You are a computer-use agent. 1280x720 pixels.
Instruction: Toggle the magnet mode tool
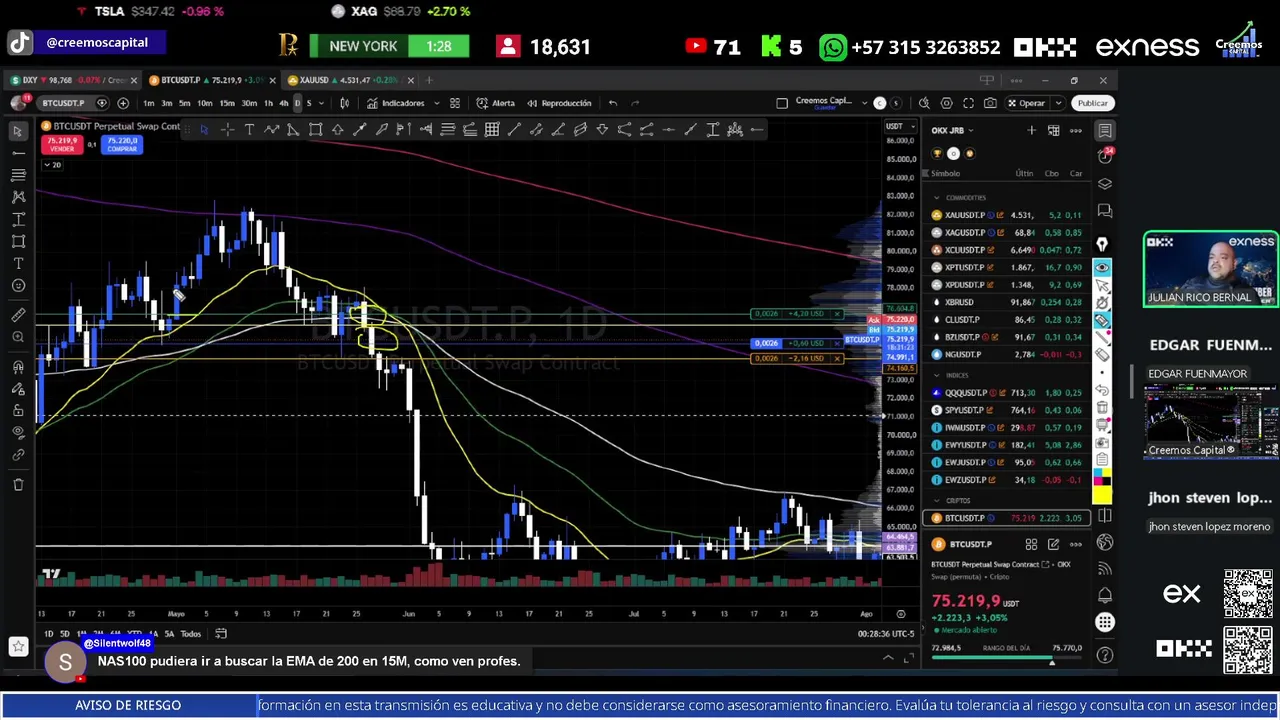point(18,367)
